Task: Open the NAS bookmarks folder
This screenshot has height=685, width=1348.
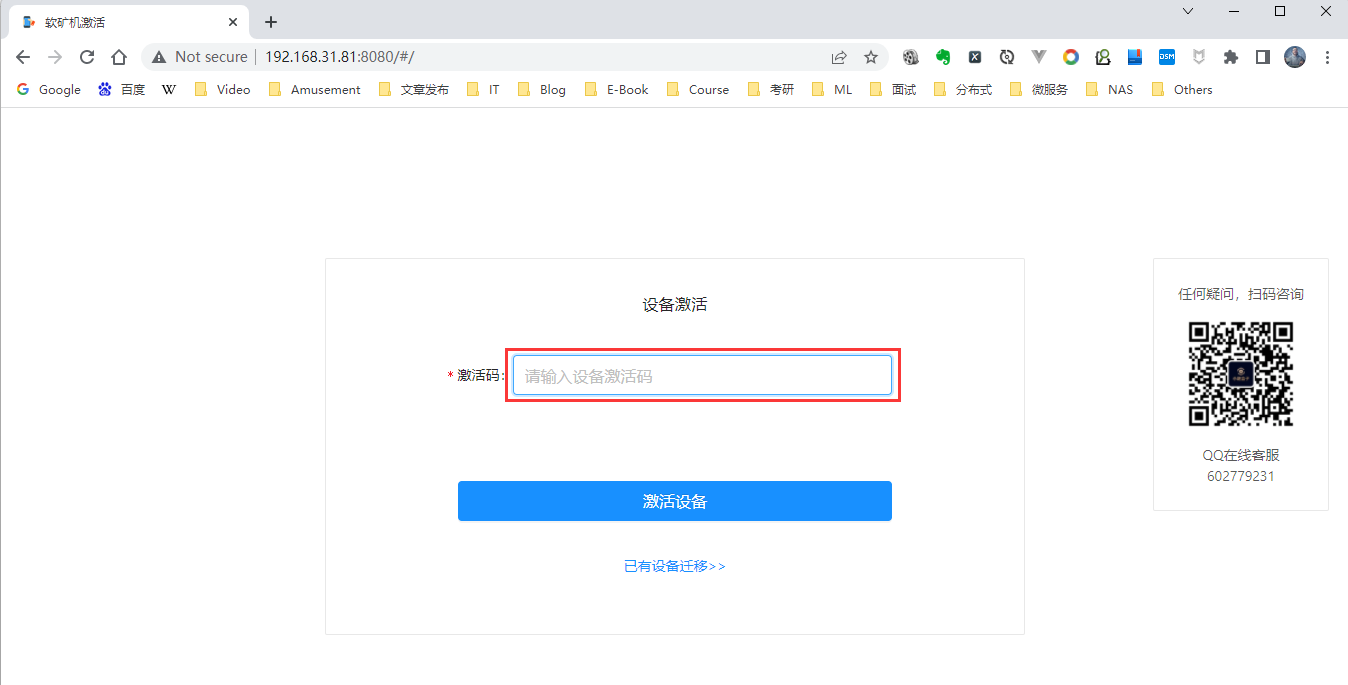Action: (x=1110, y=89)
